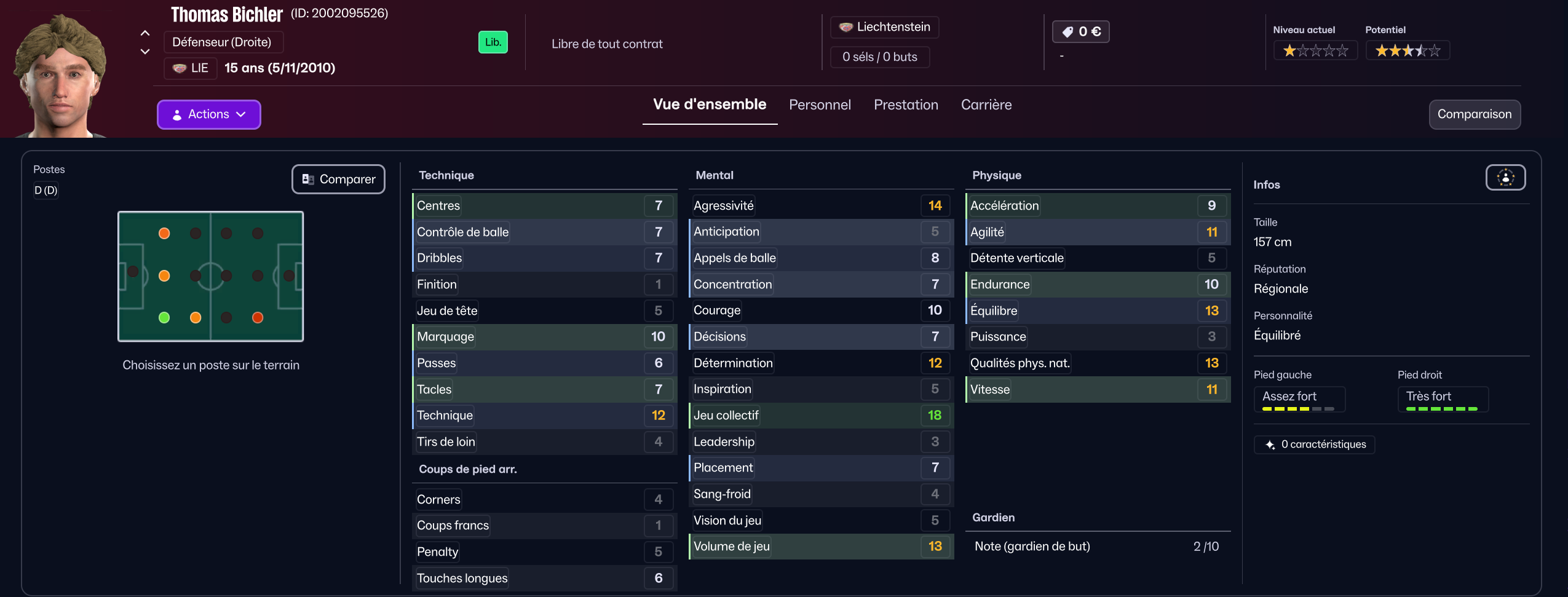Click the price tag transfer value icon
This screenshot has height=597, width=1568.
pos(1067,32)
